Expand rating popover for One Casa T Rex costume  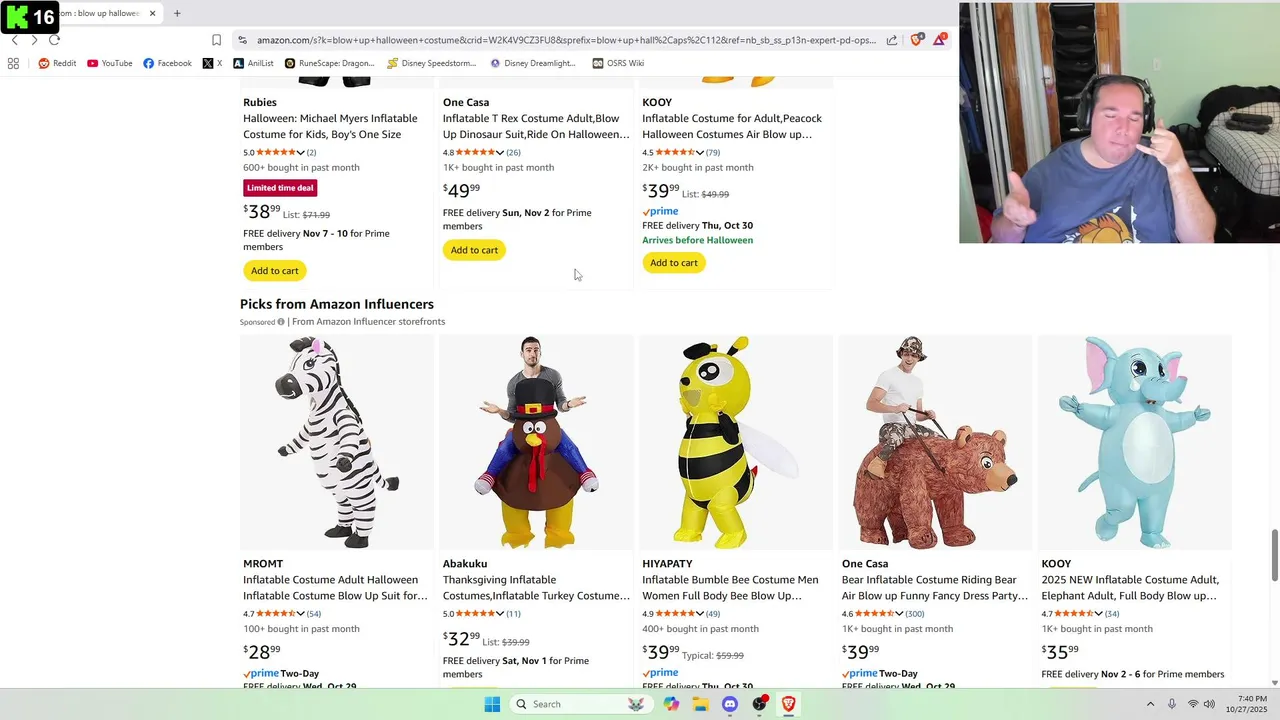click(x=500, y=153)
